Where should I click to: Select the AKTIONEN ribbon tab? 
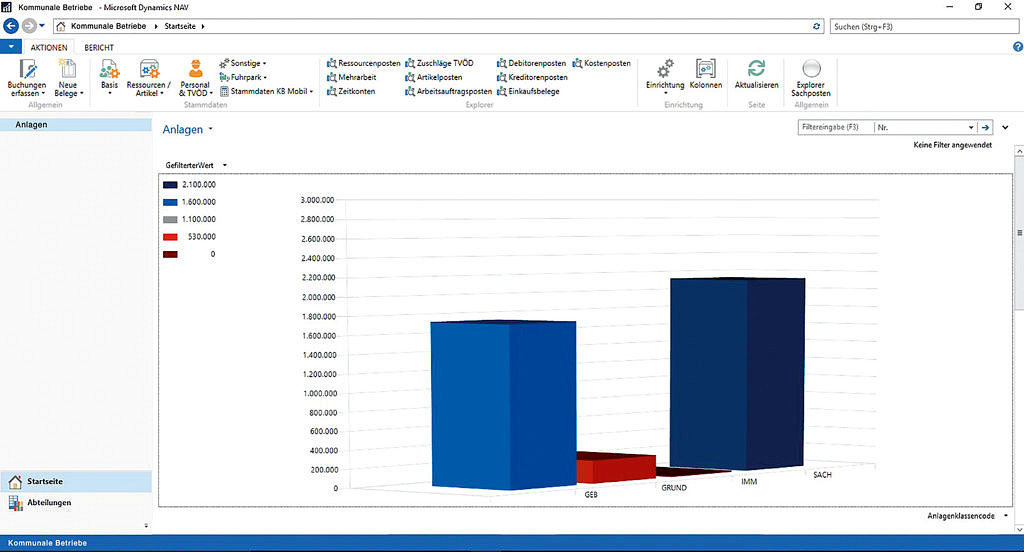[49, 47]
